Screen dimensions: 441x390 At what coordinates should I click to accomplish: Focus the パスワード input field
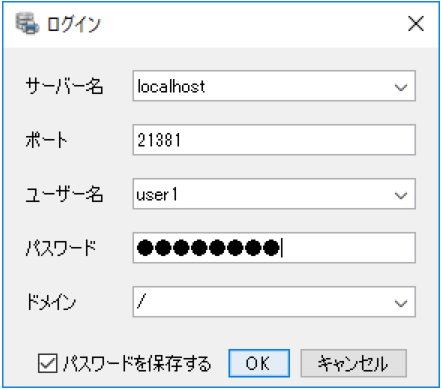tap(274, 248)
